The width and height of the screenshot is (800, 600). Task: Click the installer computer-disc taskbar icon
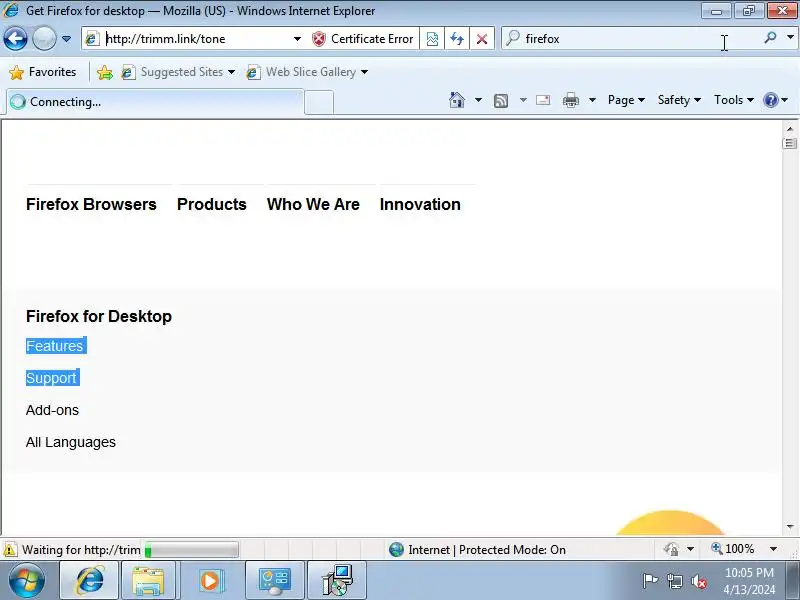click(x=337, y=581)
